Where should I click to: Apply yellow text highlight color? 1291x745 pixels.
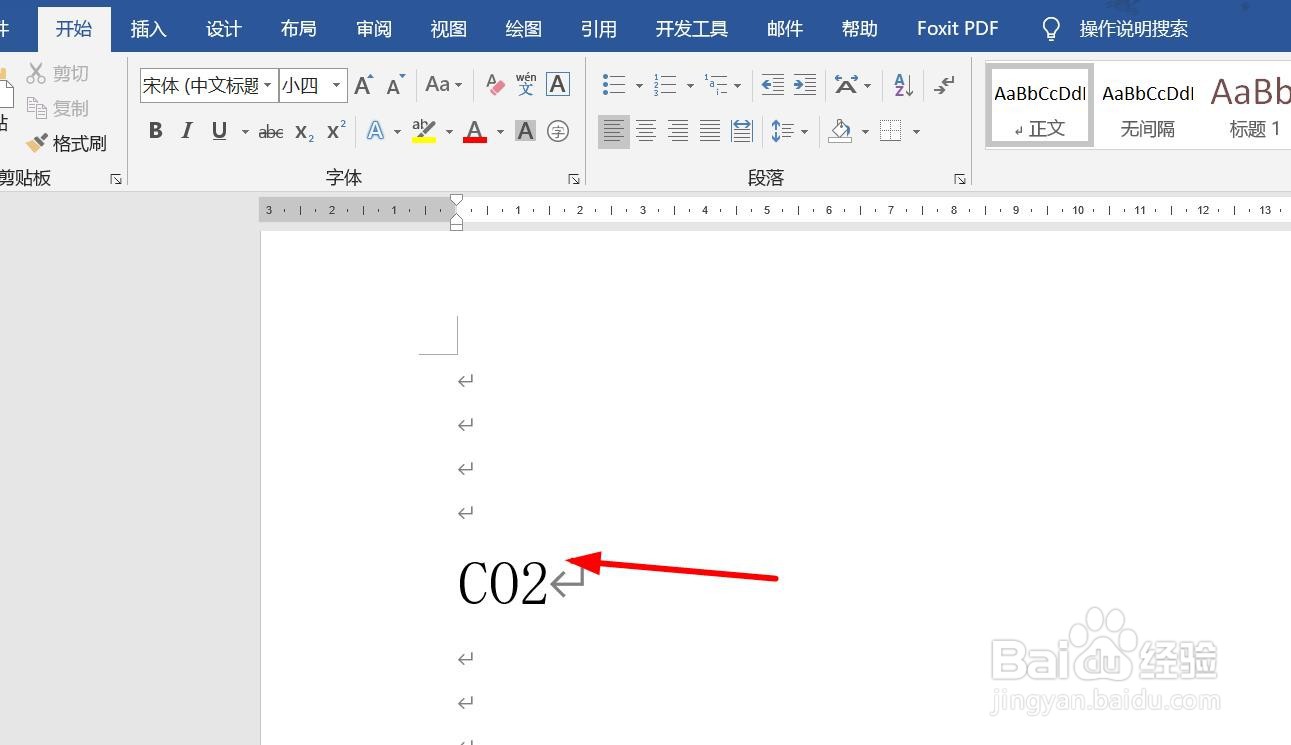tap(424, 131)
